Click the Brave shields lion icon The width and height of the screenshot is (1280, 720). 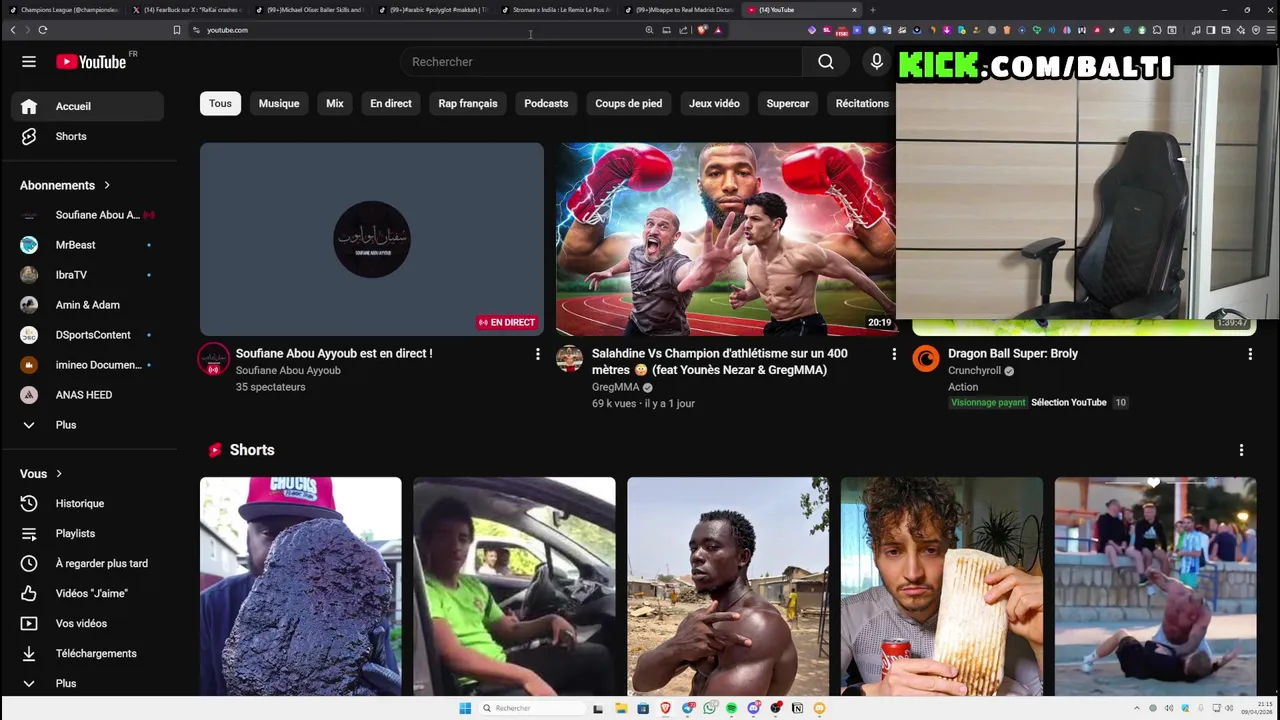point(702,30)
